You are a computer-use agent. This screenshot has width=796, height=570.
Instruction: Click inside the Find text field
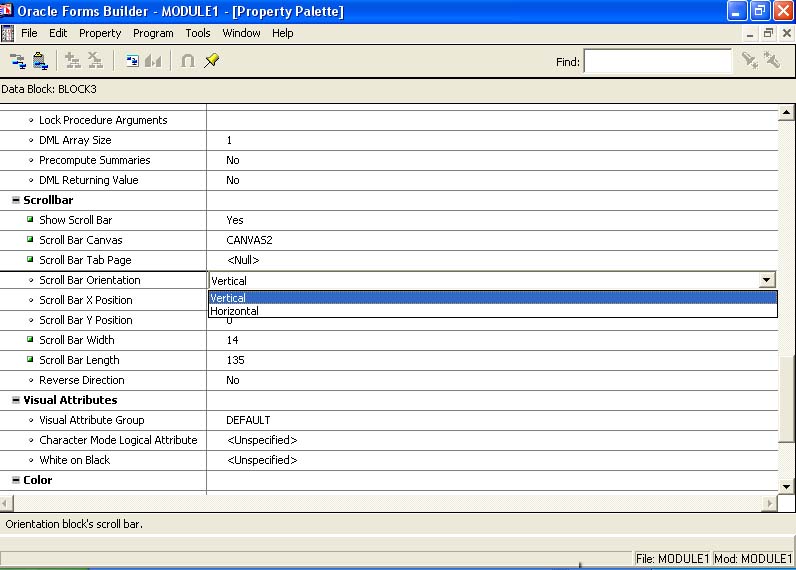click(x=657, y=62)
